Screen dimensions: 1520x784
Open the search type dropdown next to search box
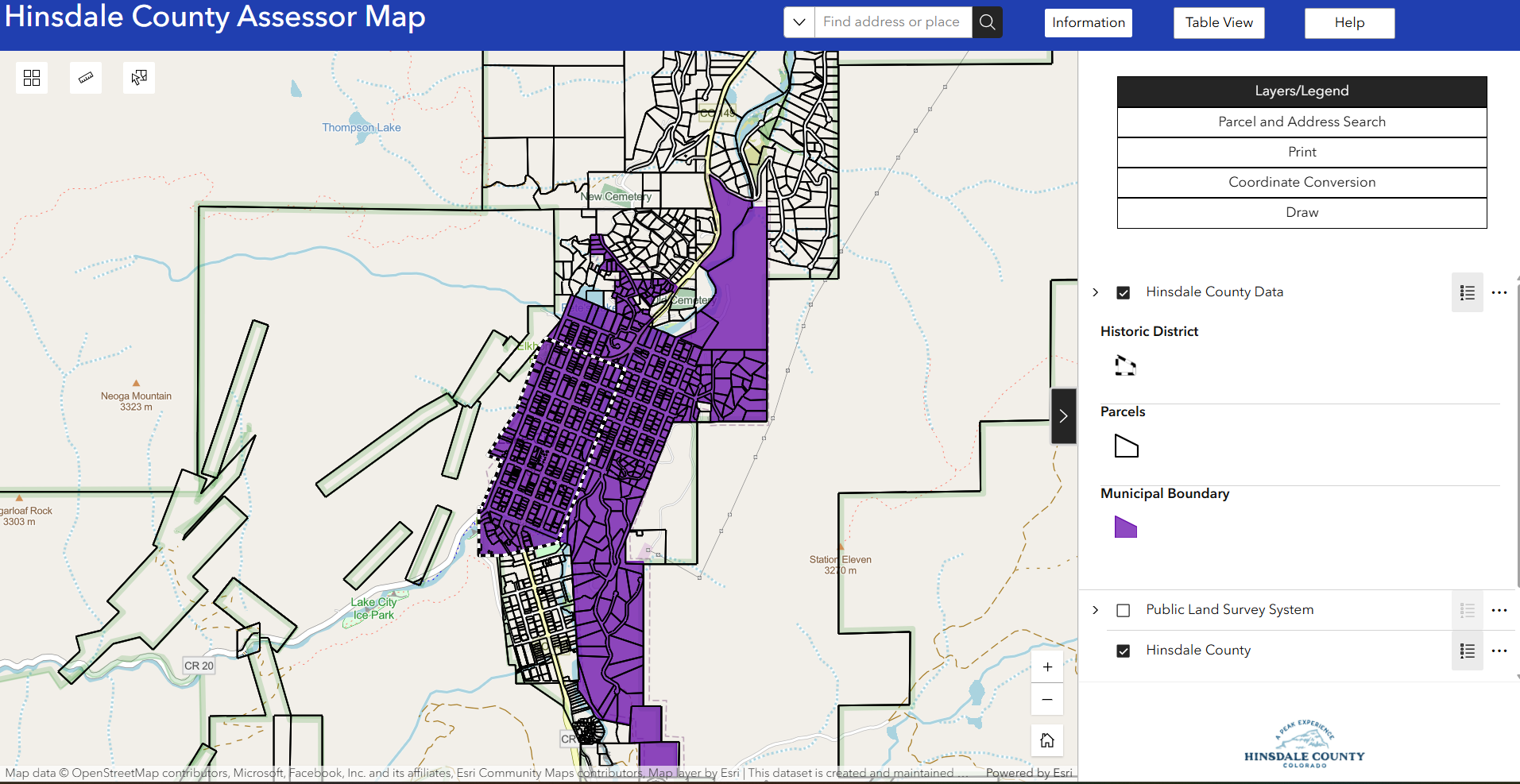[799, 21]
